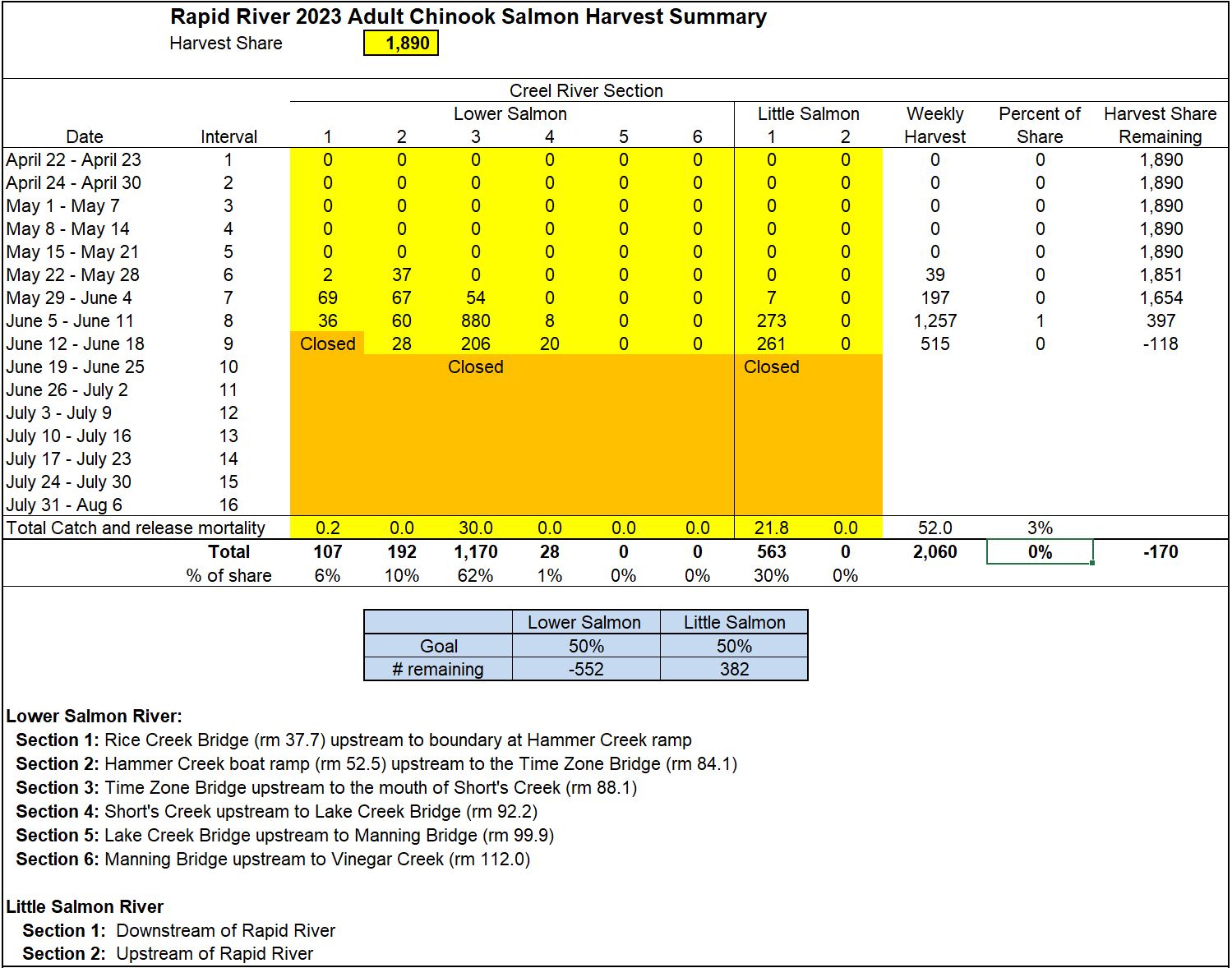Viewport: 1232px width, 968px height.
Task: Click the weekly harvest value 1,257
Action: [x=935, y=320]
